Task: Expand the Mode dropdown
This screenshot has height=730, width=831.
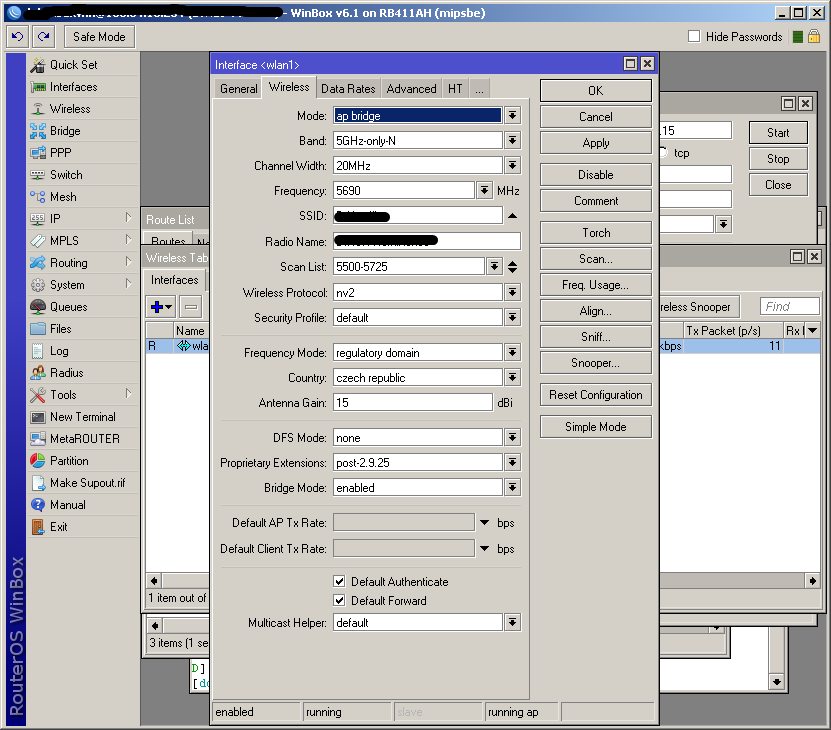Action: 512,116
